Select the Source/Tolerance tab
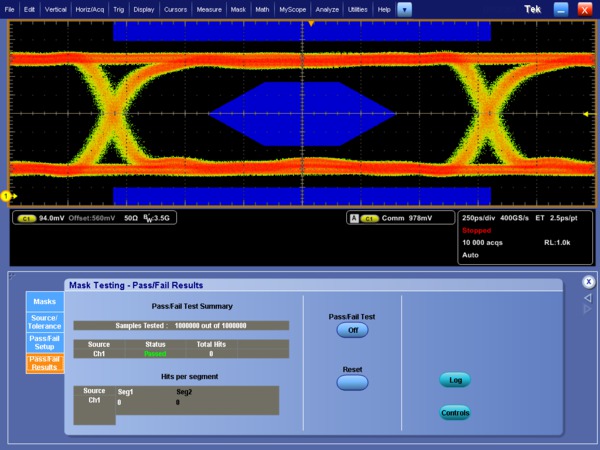600x450 pixels. pyautogui.click(x=44, y=321)
